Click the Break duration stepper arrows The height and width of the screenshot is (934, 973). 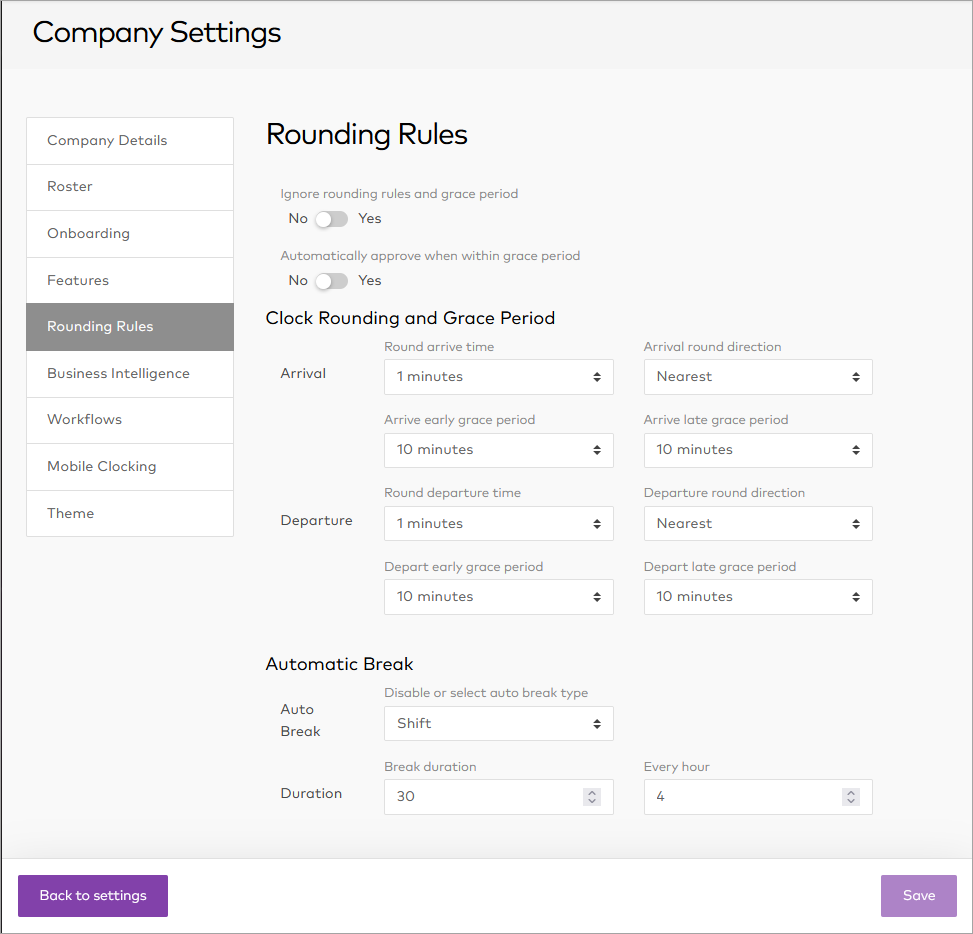point(592,797)
